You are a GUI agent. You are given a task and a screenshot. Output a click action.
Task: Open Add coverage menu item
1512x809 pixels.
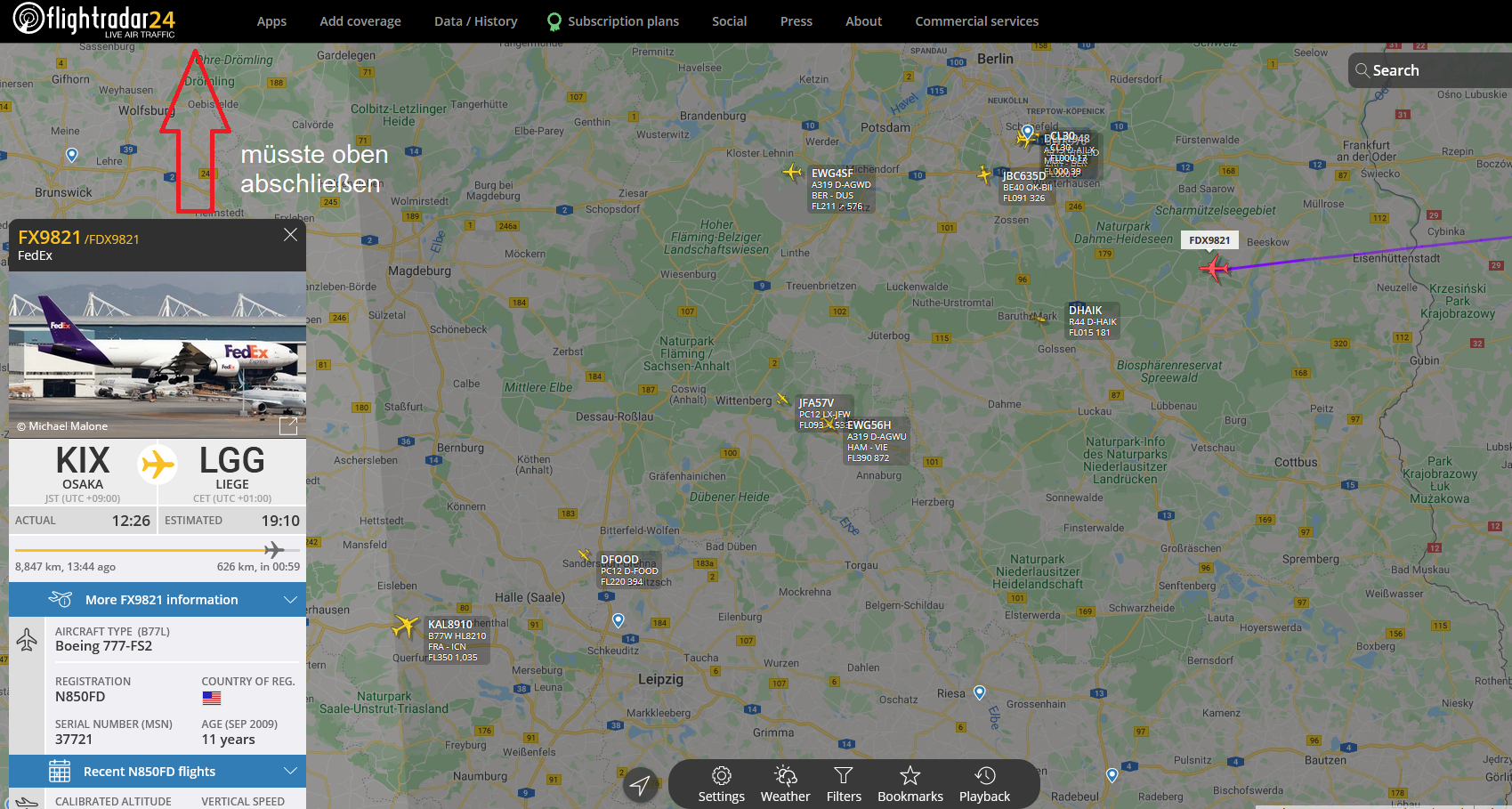(360, 21)
